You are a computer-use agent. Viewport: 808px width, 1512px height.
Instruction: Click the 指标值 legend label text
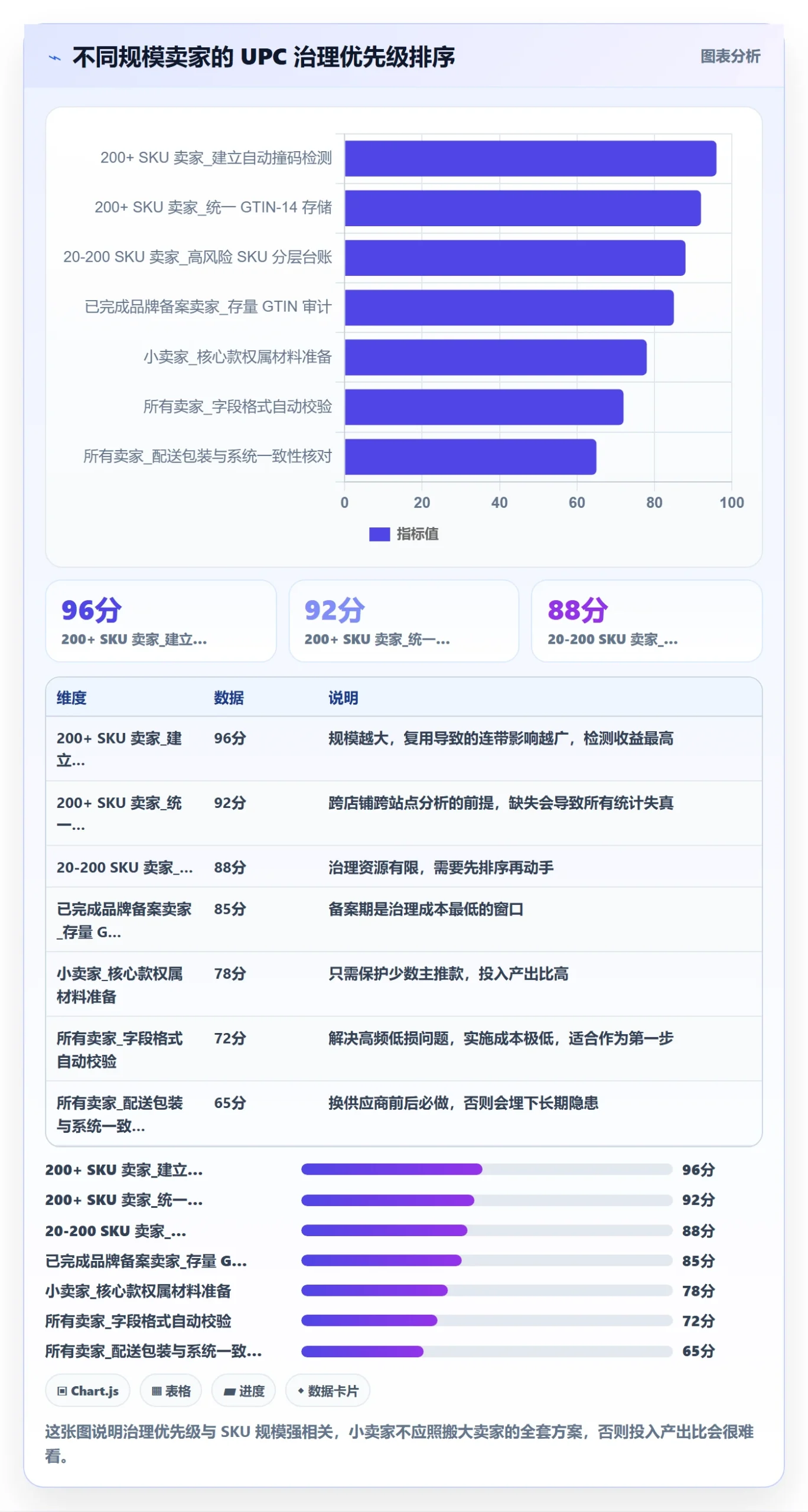tap(418, 534)
